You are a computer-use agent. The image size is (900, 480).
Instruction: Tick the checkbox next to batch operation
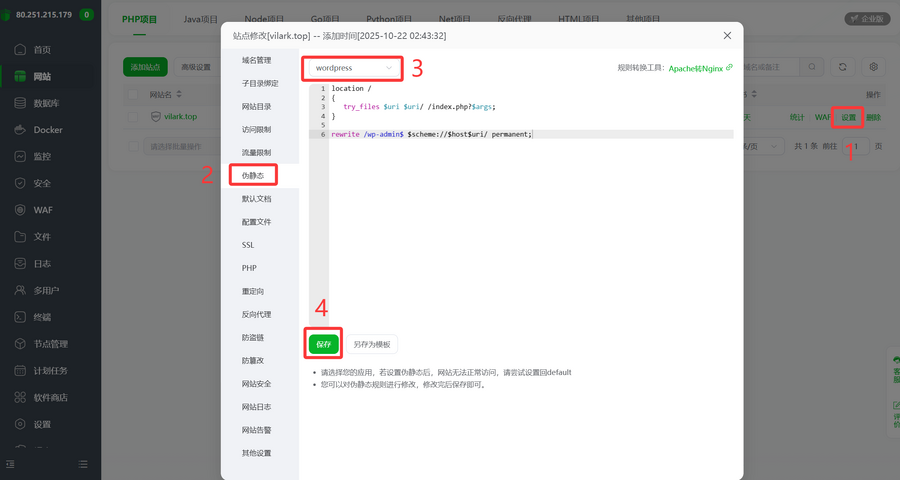134,146
